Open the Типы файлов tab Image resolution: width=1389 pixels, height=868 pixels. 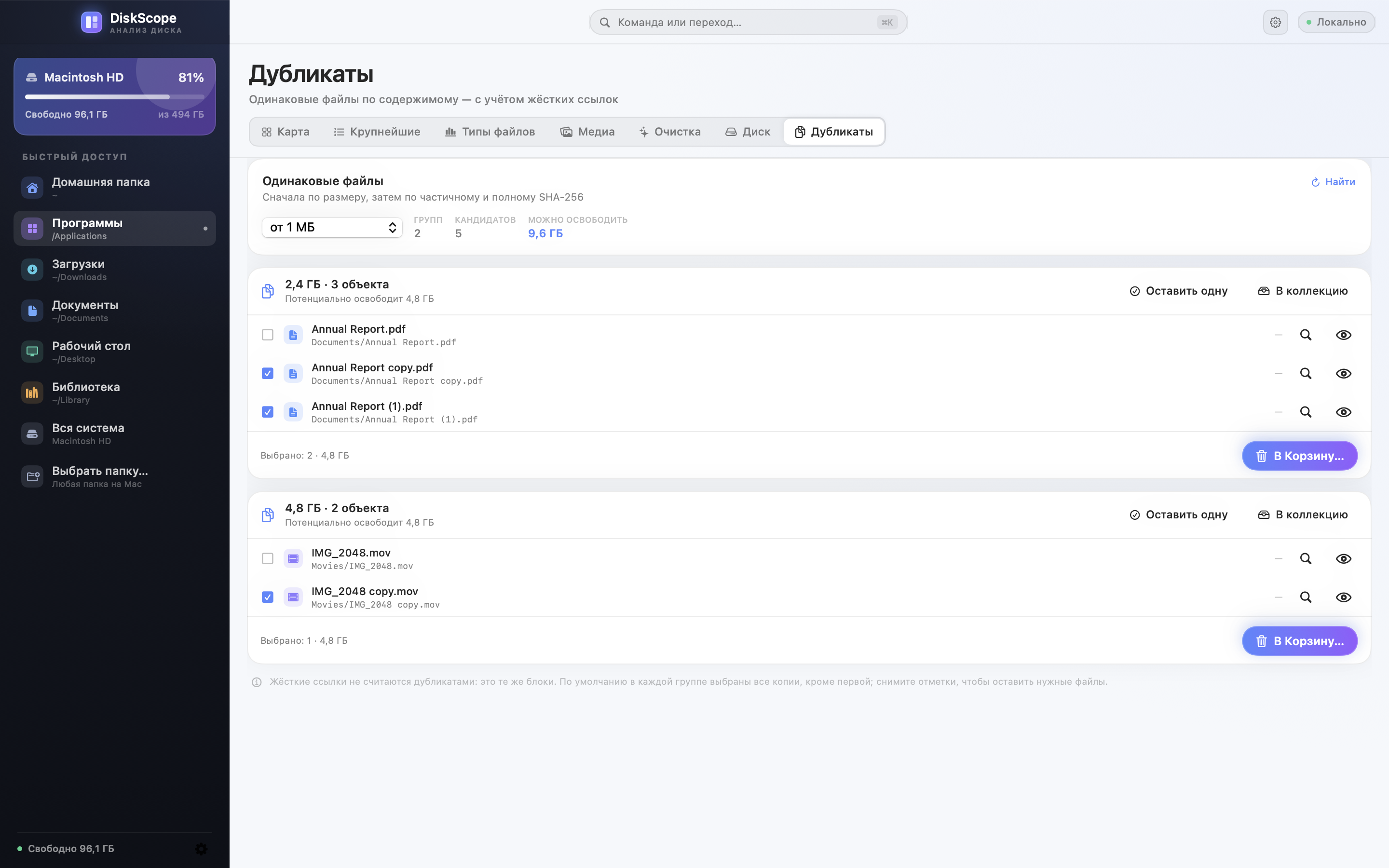coord(490,132)
